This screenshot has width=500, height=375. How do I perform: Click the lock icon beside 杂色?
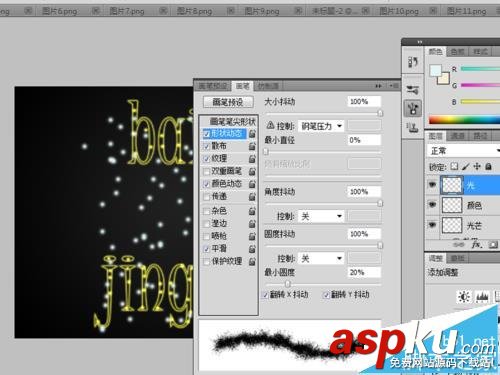coord(252,211)
